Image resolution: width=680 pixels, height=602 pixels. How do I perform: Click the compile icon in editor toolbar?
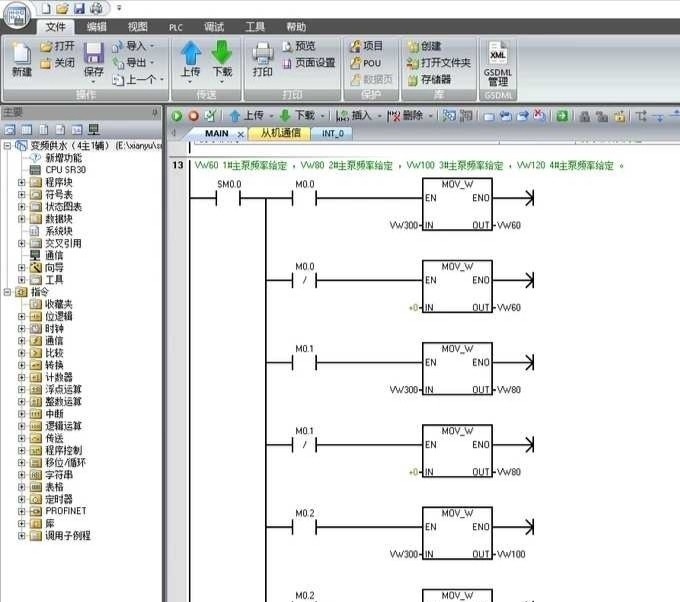210,116
